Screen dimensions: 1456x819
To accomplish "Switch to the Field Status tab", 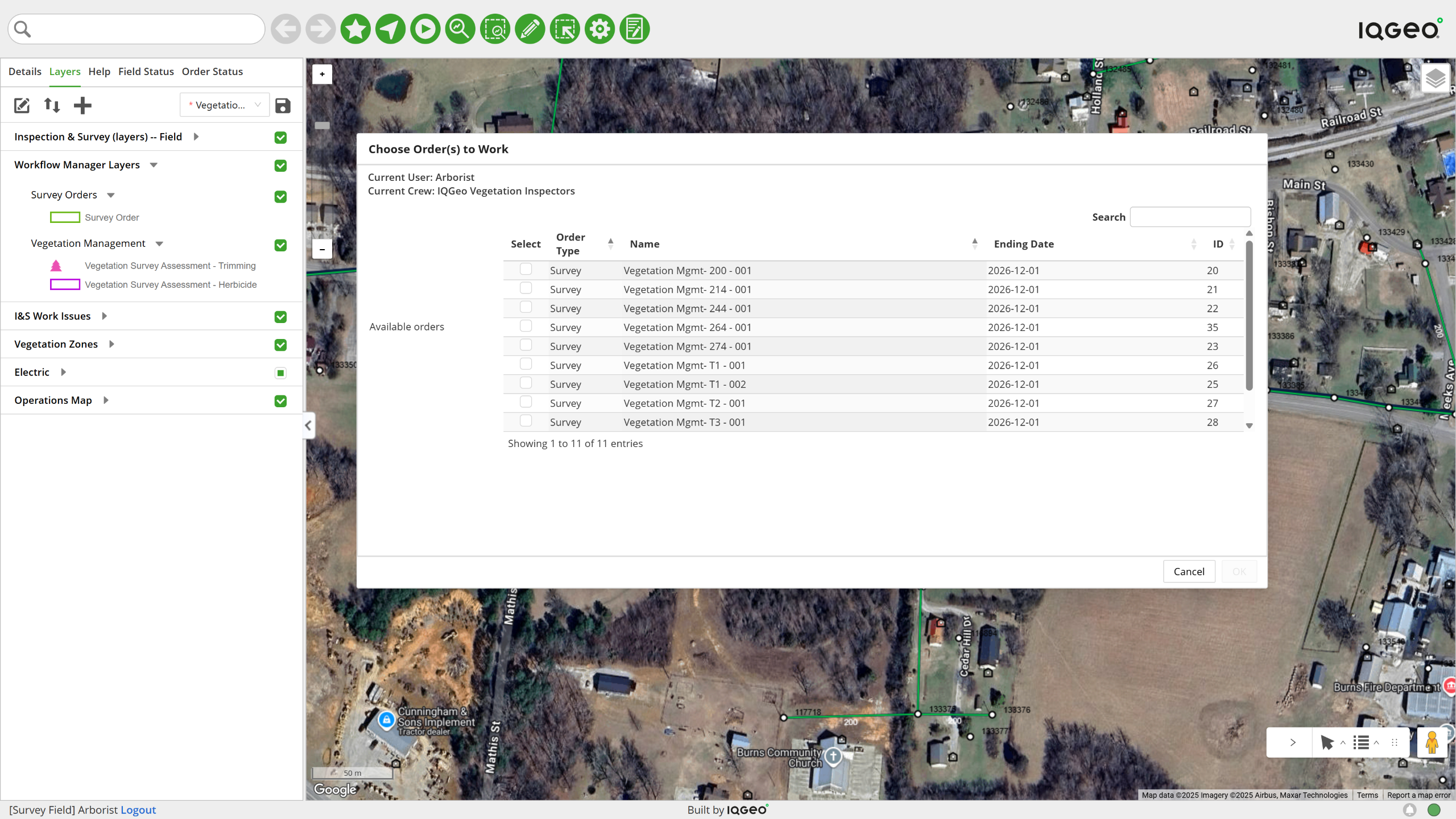I will [146, 72].
